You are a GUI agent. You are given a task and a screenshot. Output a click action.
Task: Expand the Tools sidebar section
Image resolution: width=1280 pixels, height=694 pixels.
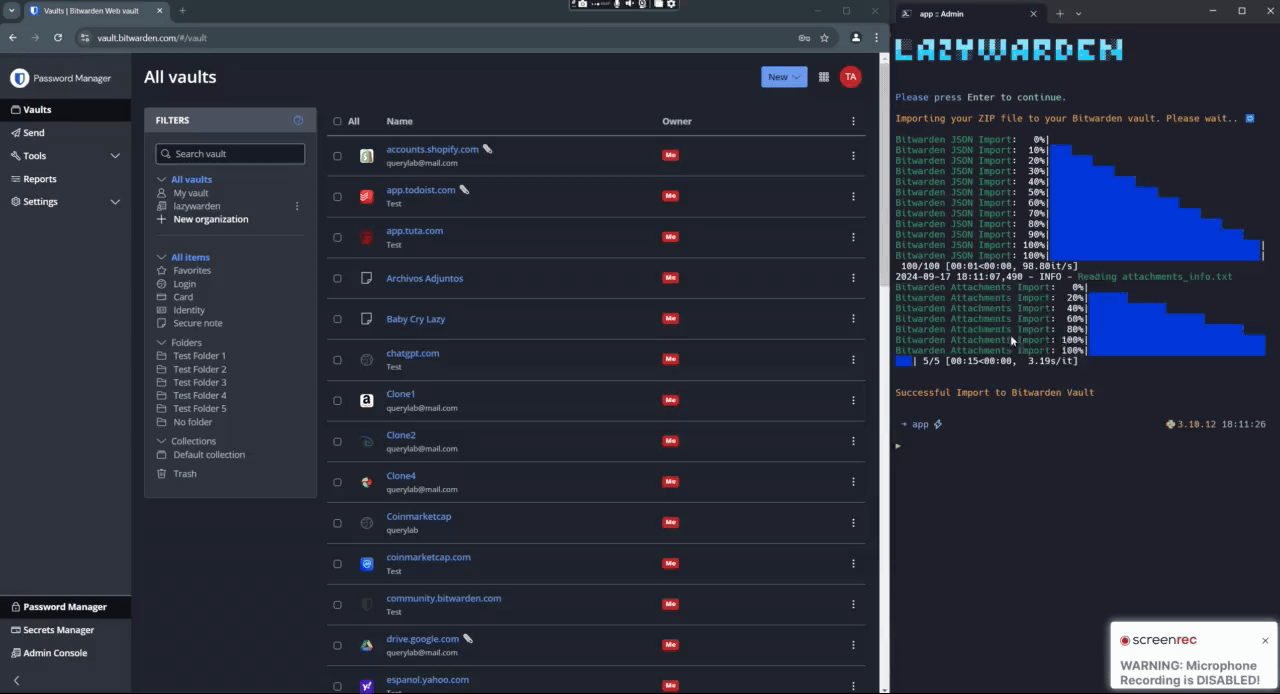pos(115,156)
